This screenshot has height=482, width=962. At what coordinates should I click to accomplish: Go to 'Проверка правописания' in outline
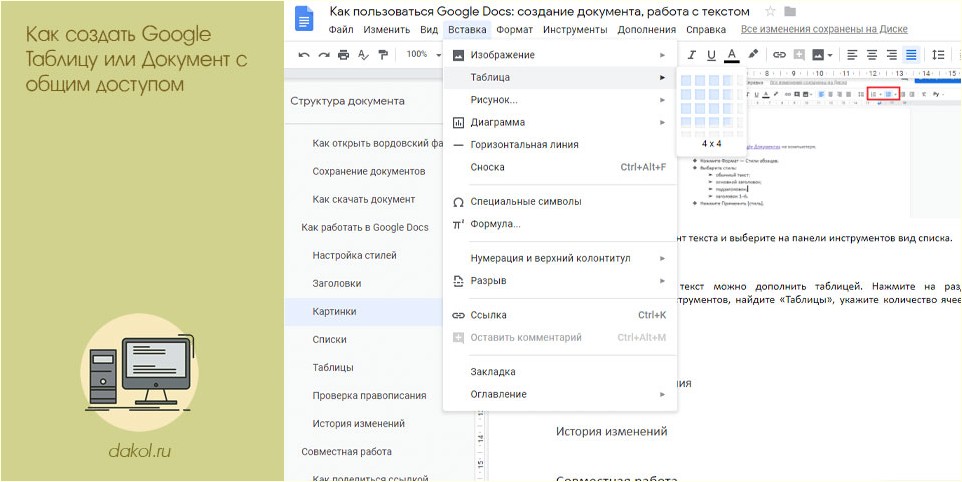[369, 396]
